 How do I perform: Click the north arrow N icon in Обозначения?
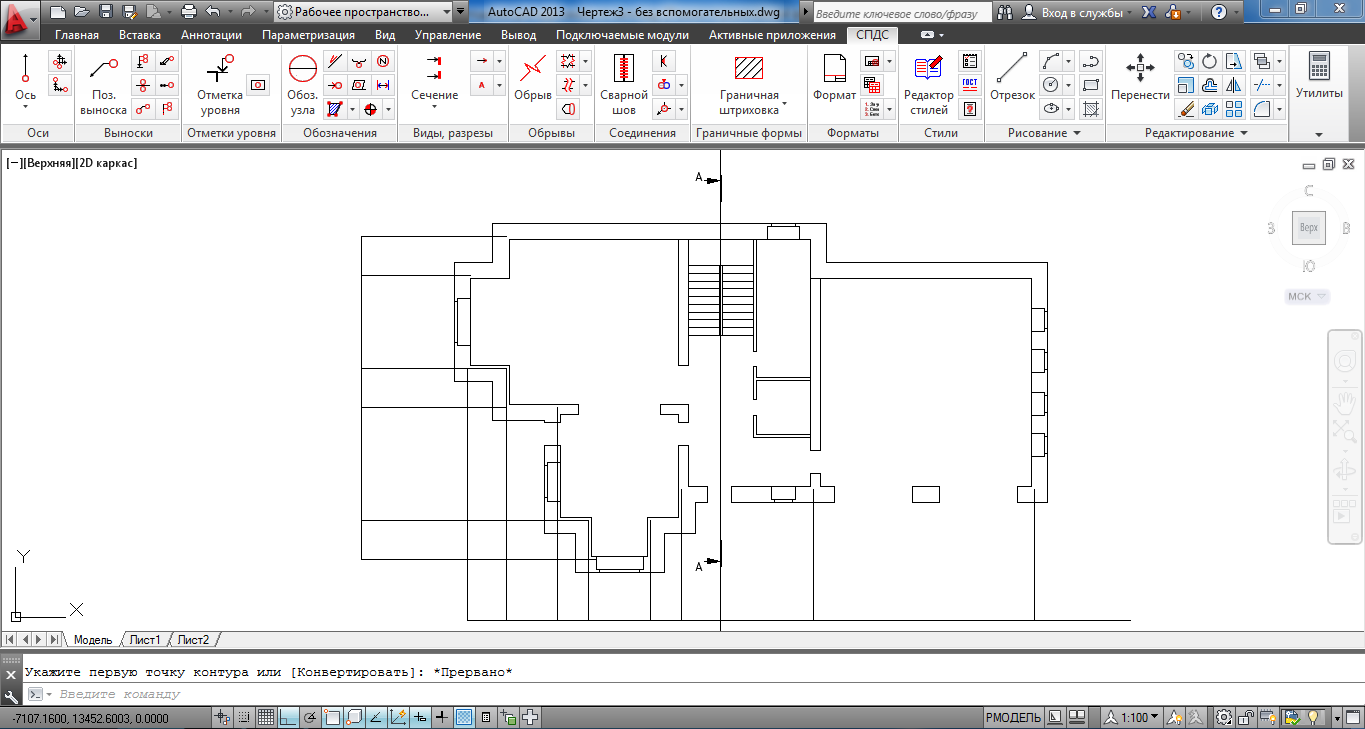point(383,61)
